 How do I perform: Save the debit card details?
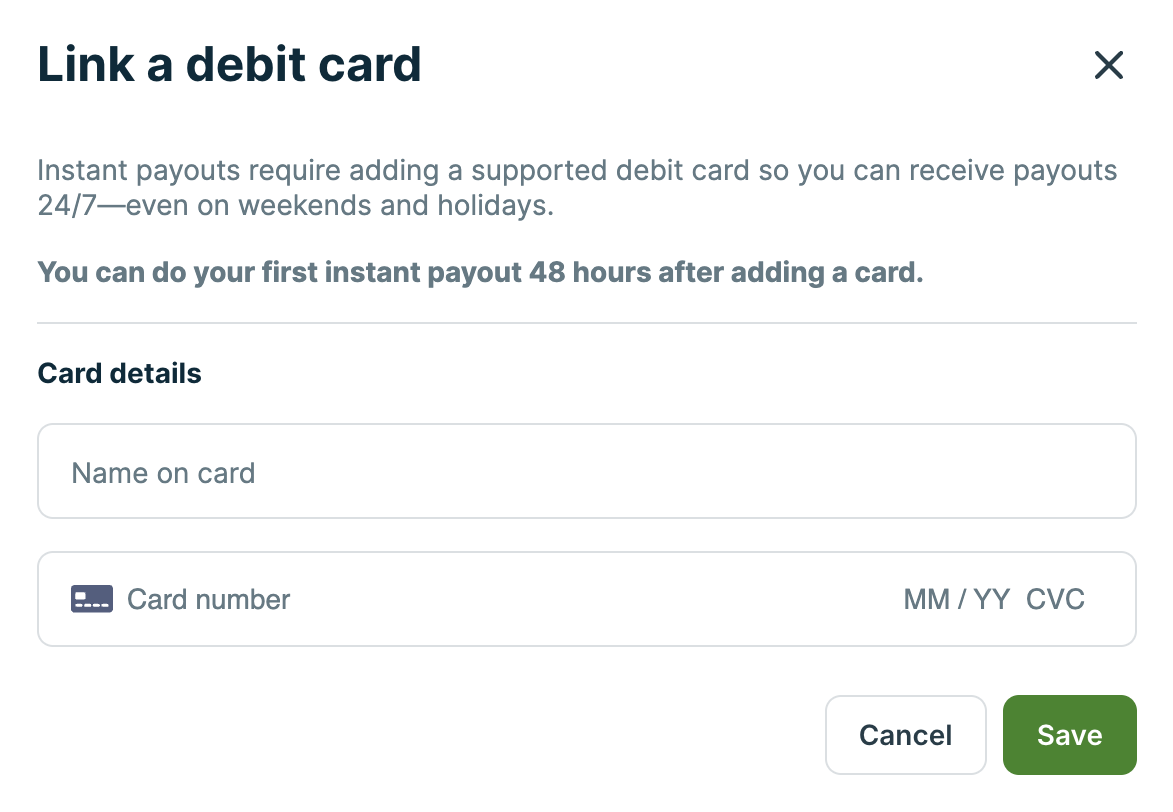tap(1069, 735)
